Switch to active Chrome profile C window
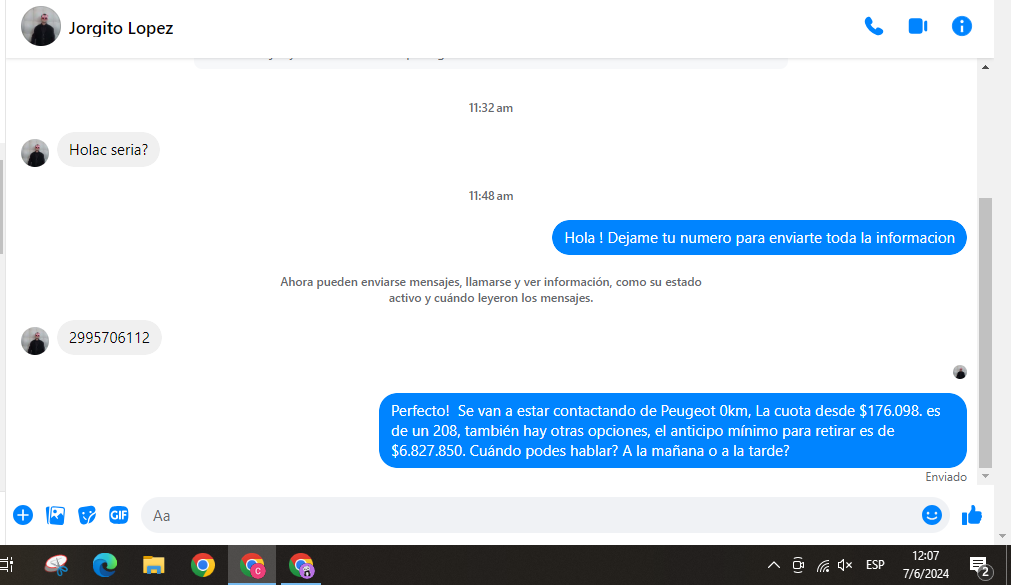Screen dimensions: 1011x585 (x=252, y=565)
